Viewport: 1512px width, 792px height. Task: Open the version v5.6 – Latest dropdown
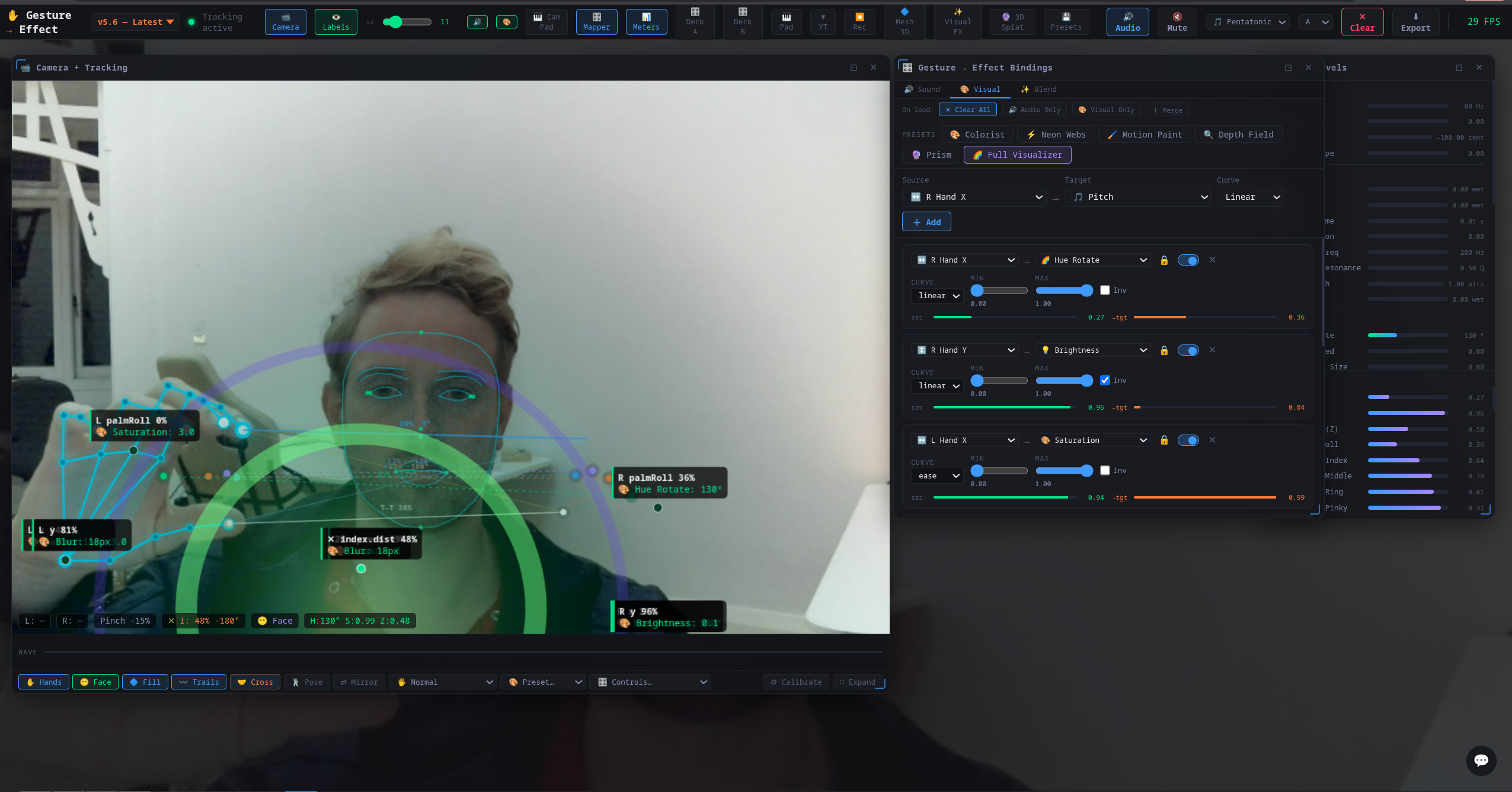tap(135, 22)
